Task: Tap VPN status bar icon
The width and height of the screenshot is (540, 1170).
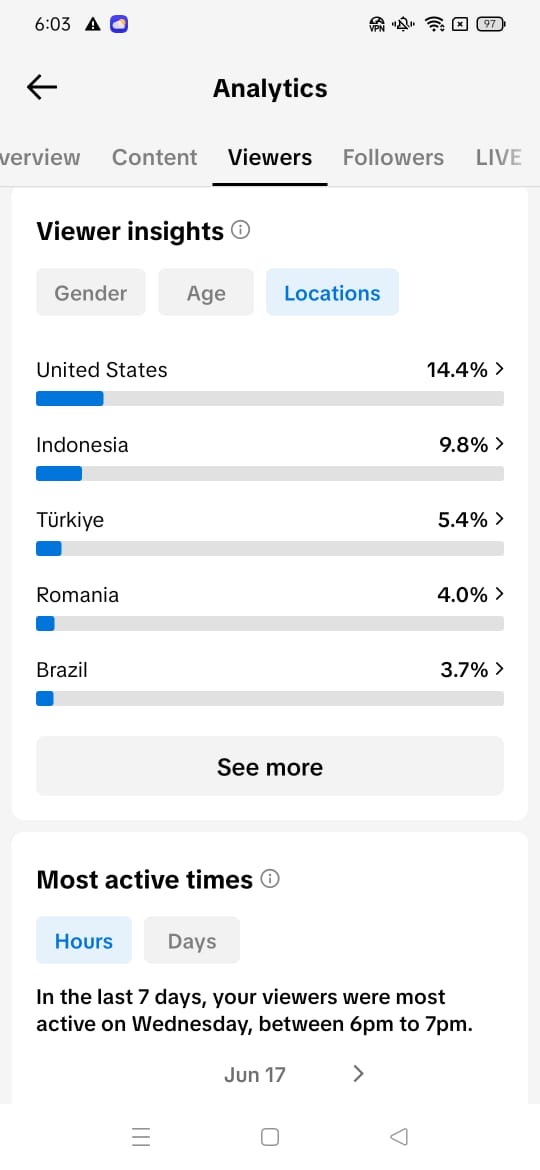Action: pos(377,25)
